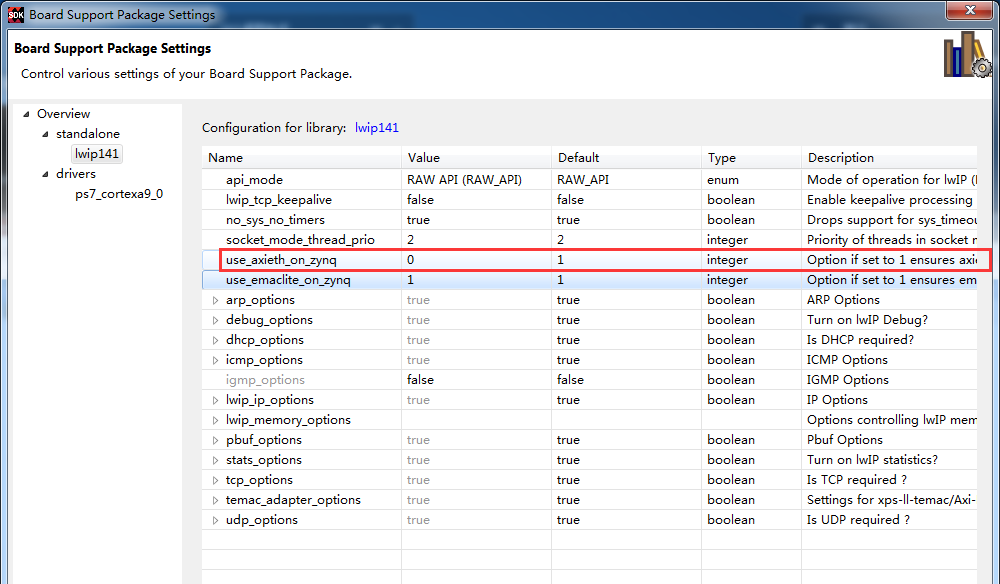The width and height of the screenshot is (1000, 584).
Task: Collapse the drivers tree node
Action: (x=45, y=174)
